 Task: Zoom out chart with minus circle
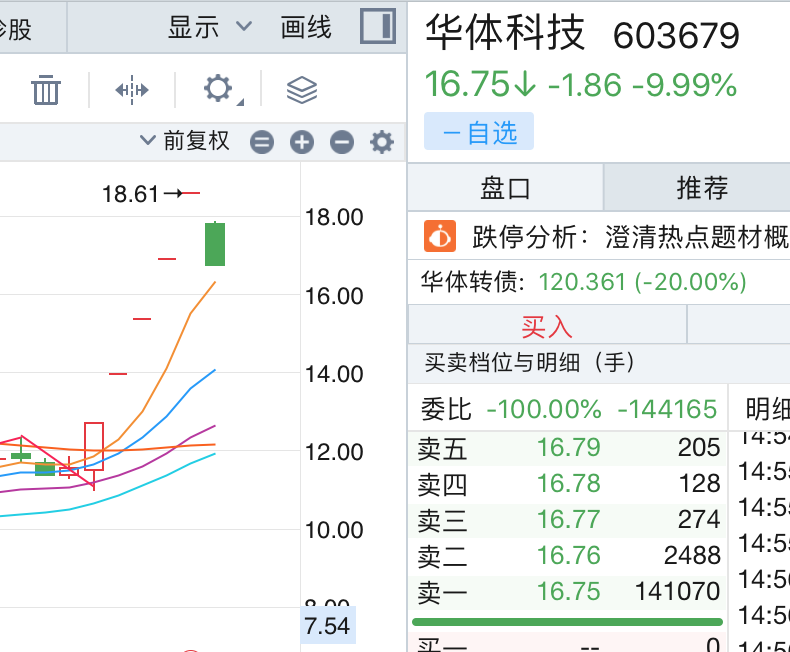point(342,142)
